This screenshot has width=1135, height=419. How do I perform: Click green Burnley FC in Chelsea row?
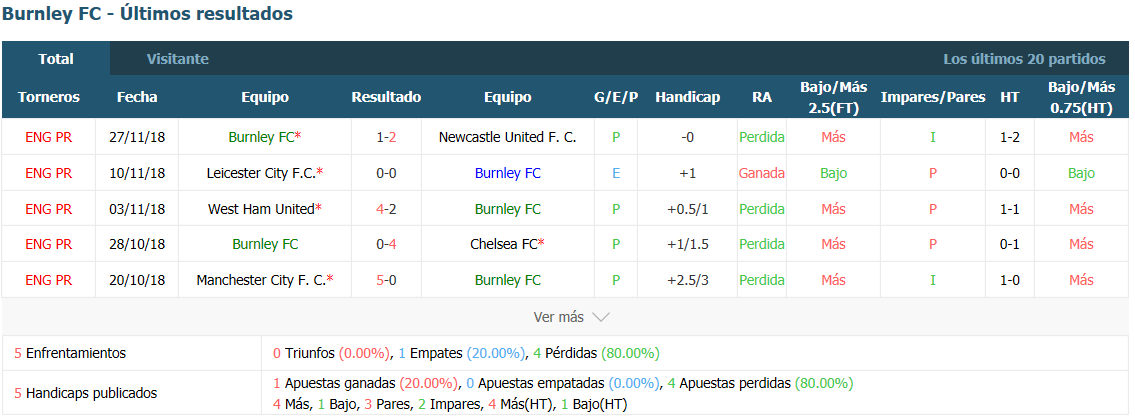(265, 245)
